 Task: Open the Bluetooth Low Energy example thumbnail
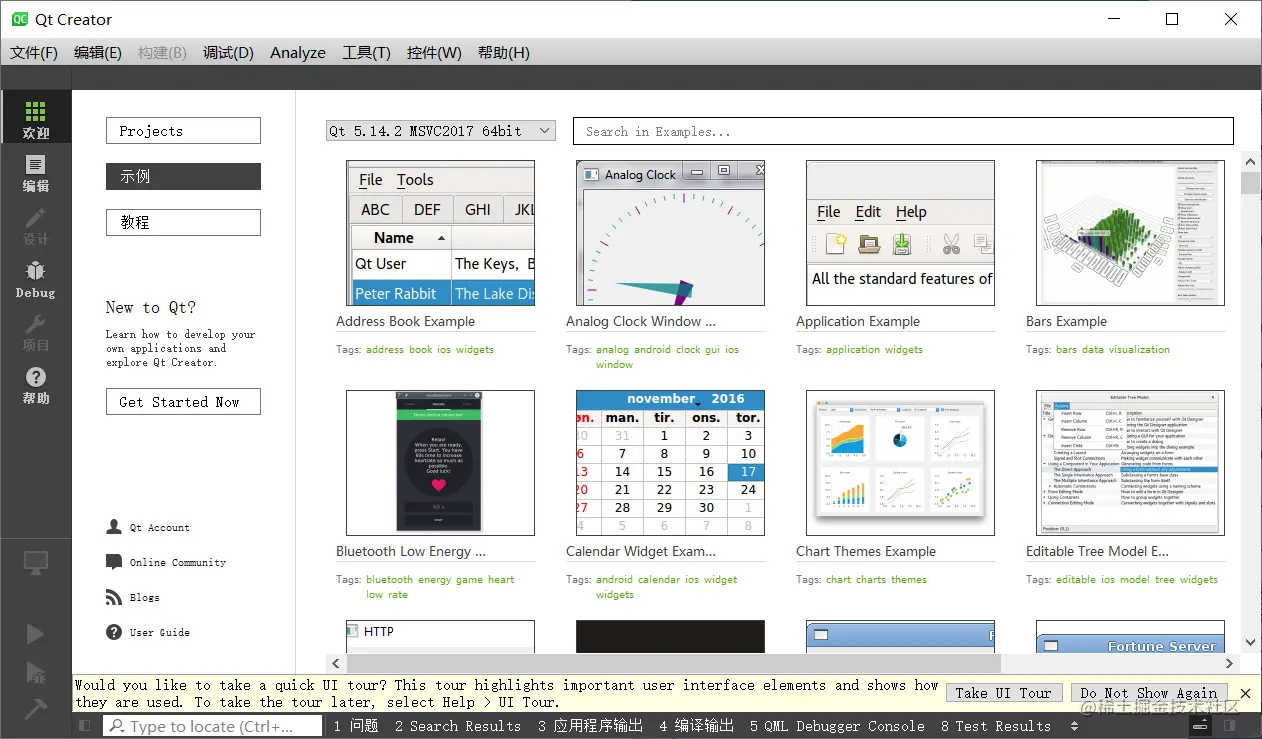tap(440, 463)
